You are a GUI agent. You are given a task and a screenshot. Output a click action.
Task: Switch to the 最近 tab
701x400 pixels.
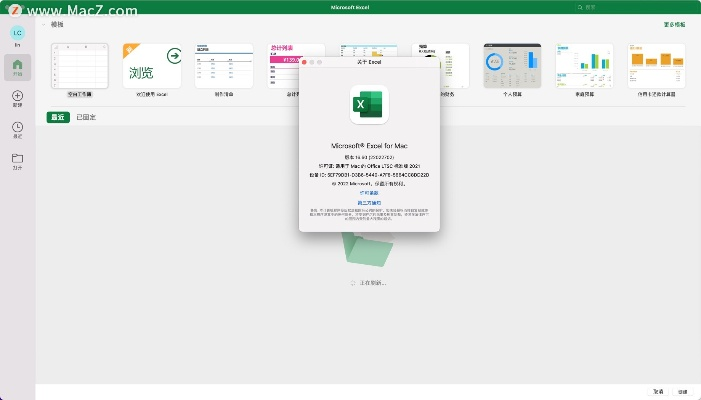pos(58,117)
